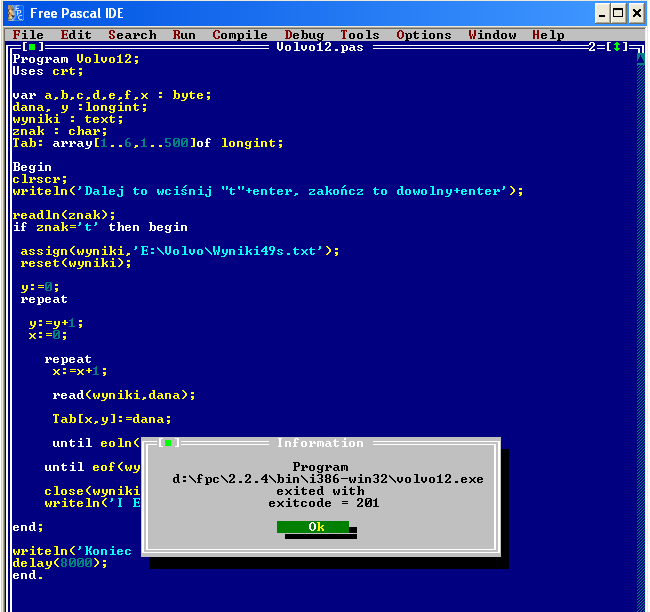Screen dimensions: 650x612
Task: Click the 'y:=y+1;' line
Action: (x=56, y=323)
